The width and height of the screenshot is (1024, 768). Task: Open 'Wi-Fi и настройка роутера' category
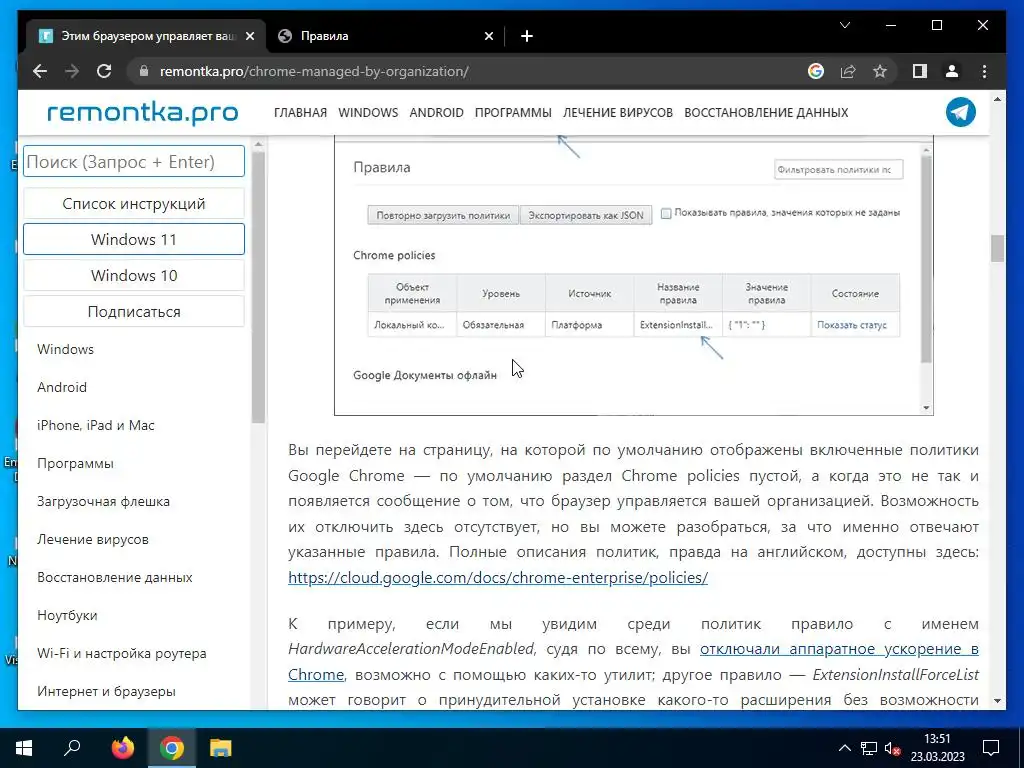coord(121,653)
